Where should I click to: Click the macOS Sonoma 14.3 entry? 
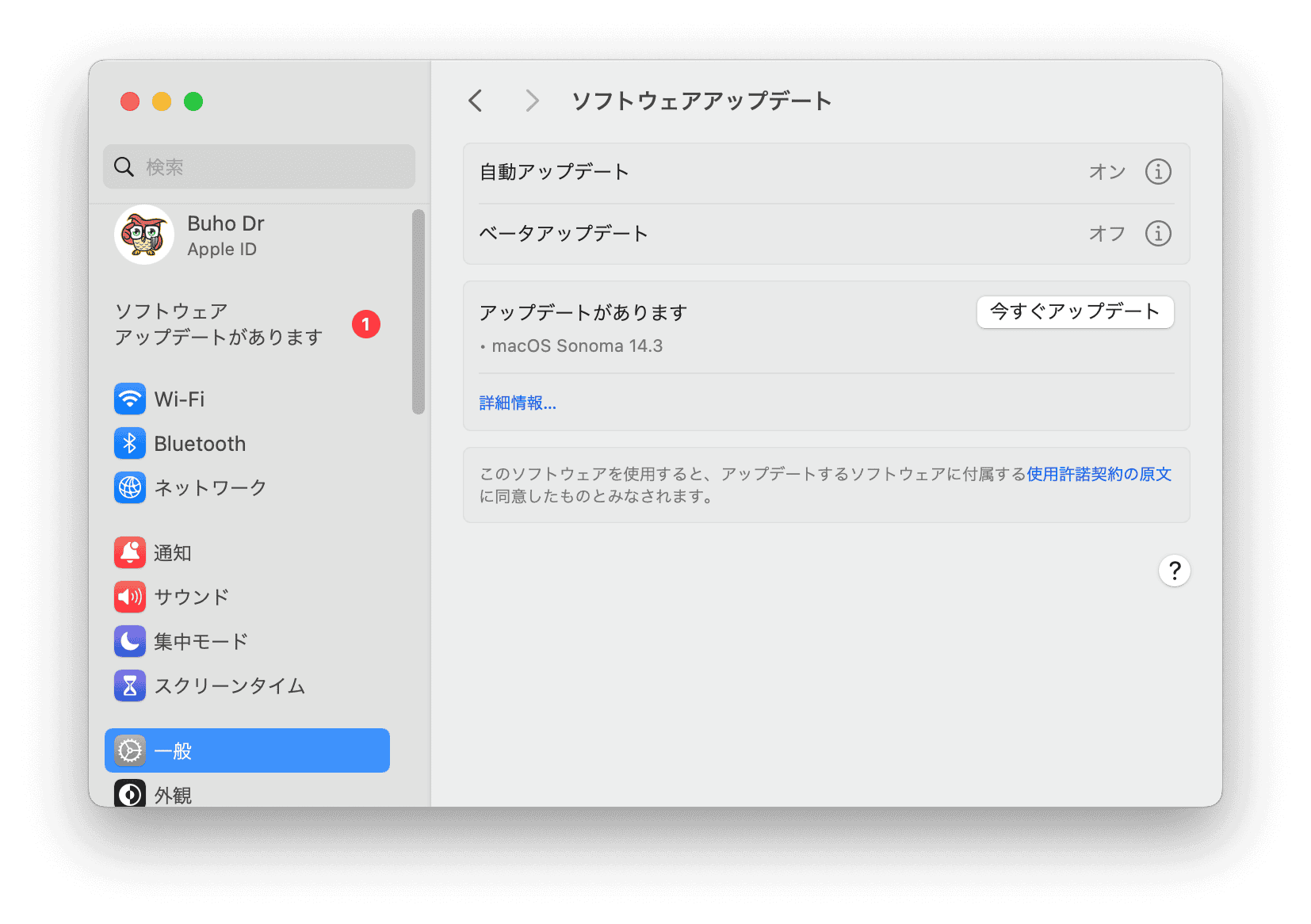coord(577,346)
